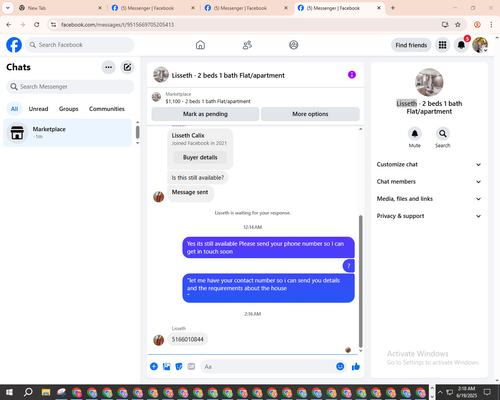Open Windows taskbar search
Screen dimensions: 500x400
pyautogui.click(x=28, y=392)
